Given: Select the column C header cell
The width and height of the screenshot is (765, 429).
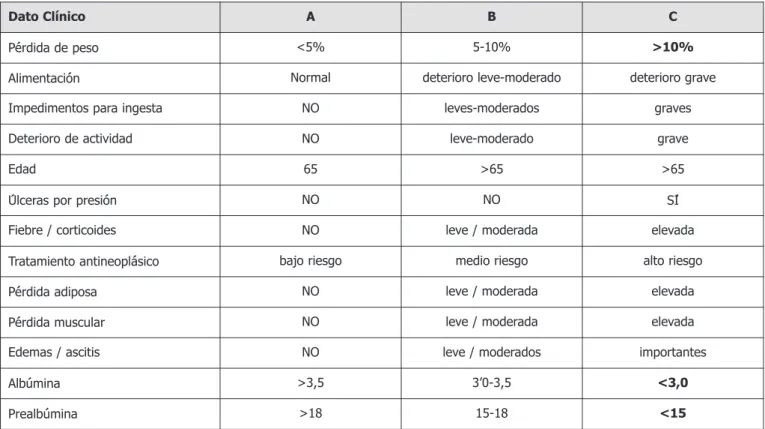Looking at the screenshot, I should click(x=673, y=17).
